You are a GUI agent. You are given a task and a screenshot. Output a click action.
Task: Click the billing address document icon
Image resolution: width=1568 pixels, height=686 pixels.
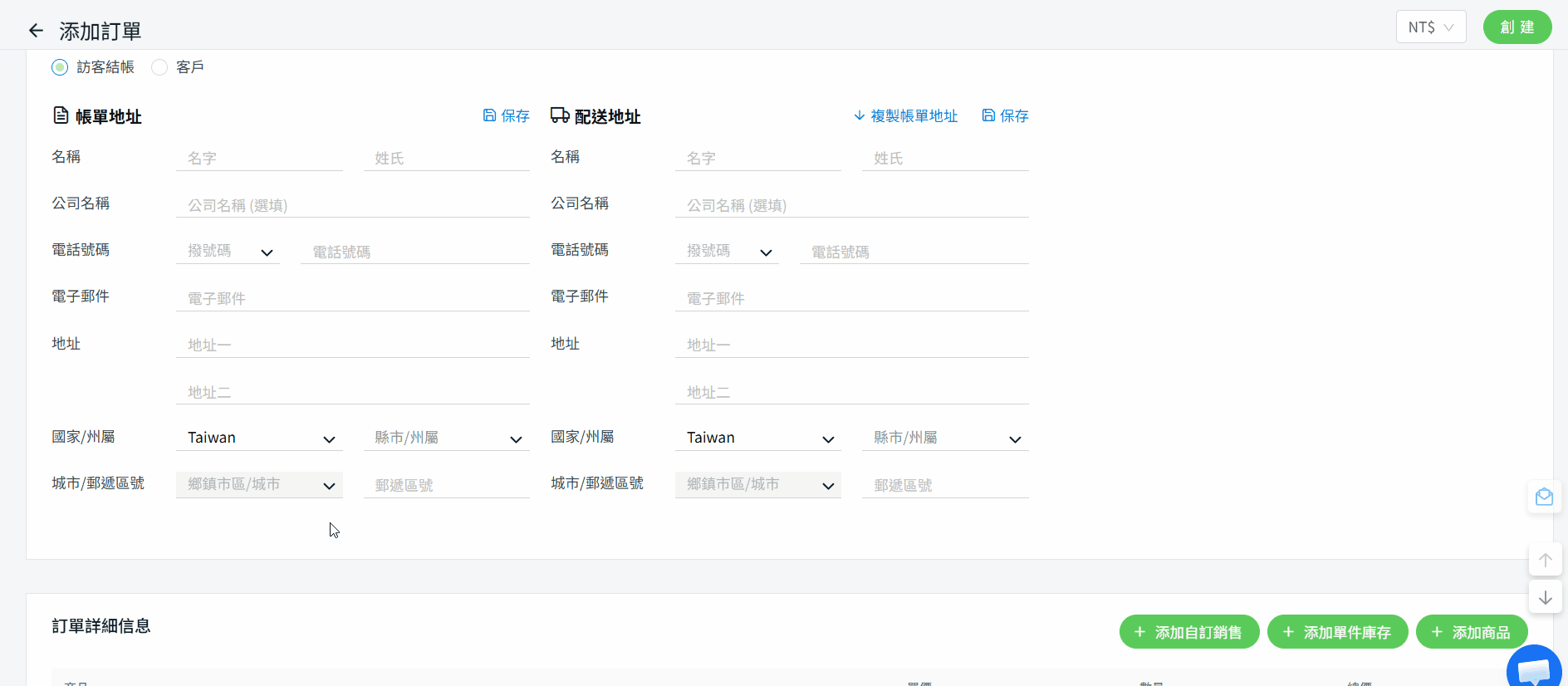[x=61, y=115]
